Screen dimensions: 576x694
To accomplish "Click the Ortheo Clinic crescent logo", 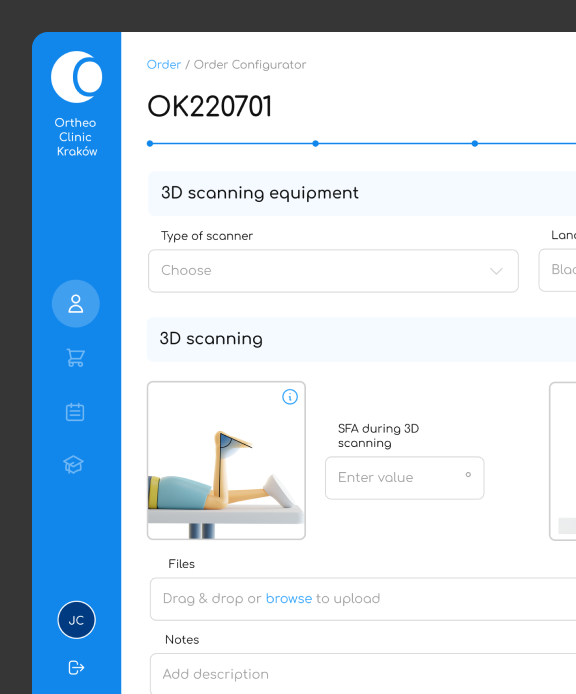I will [x=77, y=77].
